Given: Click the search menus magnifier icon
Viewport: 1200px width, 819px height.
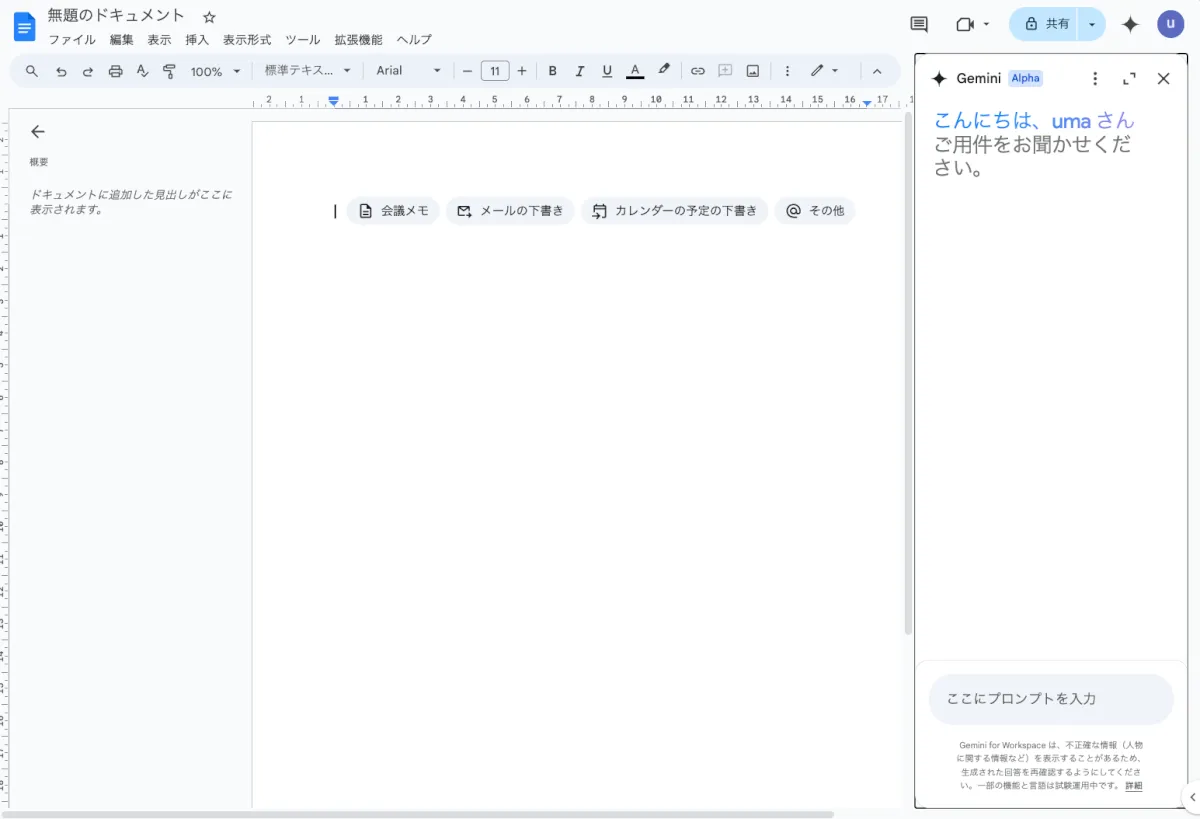Looking at the screenshot, I should tap(32, 71).
